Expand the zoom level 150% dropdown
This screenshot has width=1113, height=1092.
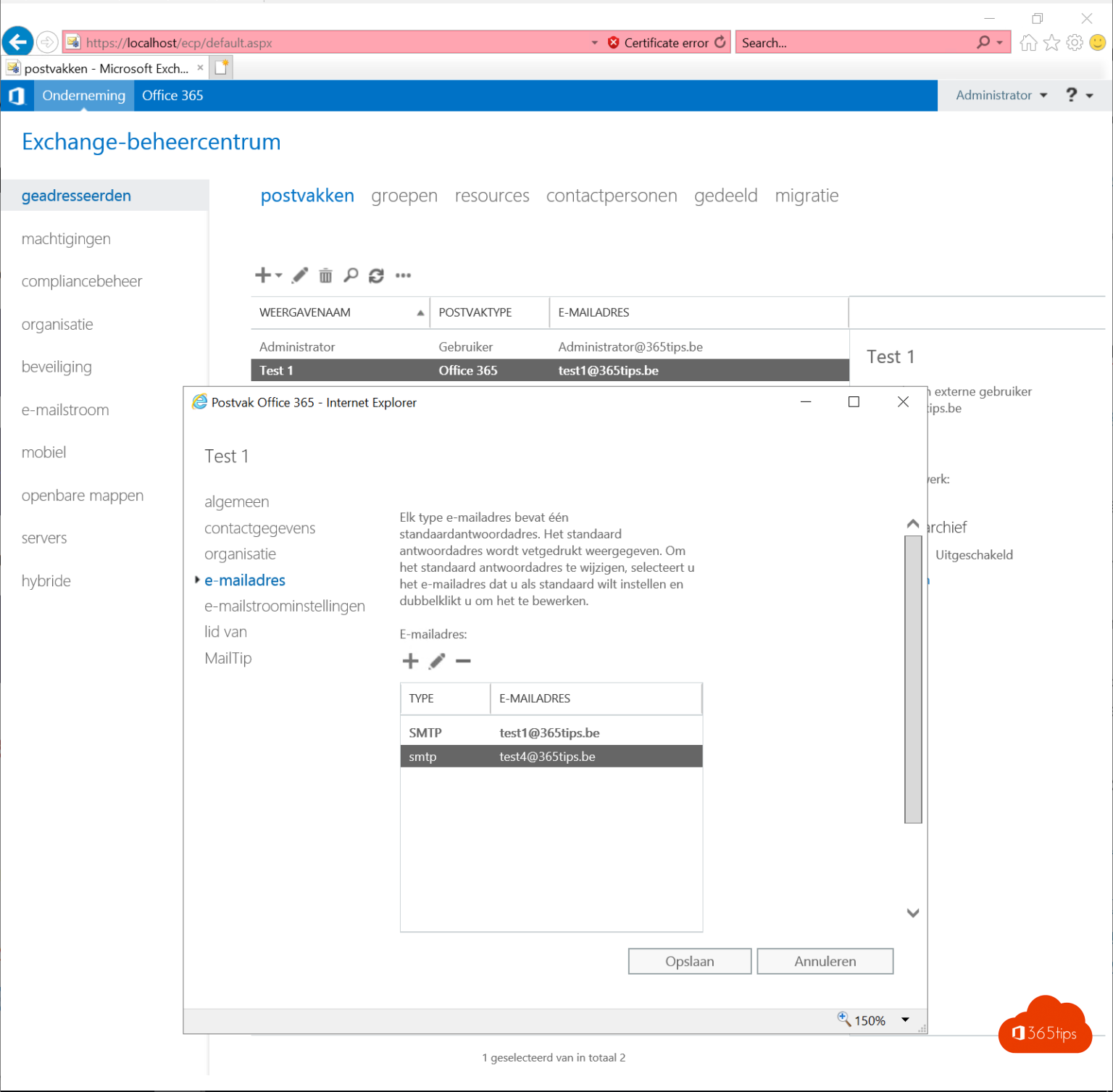click(905, 1020)
